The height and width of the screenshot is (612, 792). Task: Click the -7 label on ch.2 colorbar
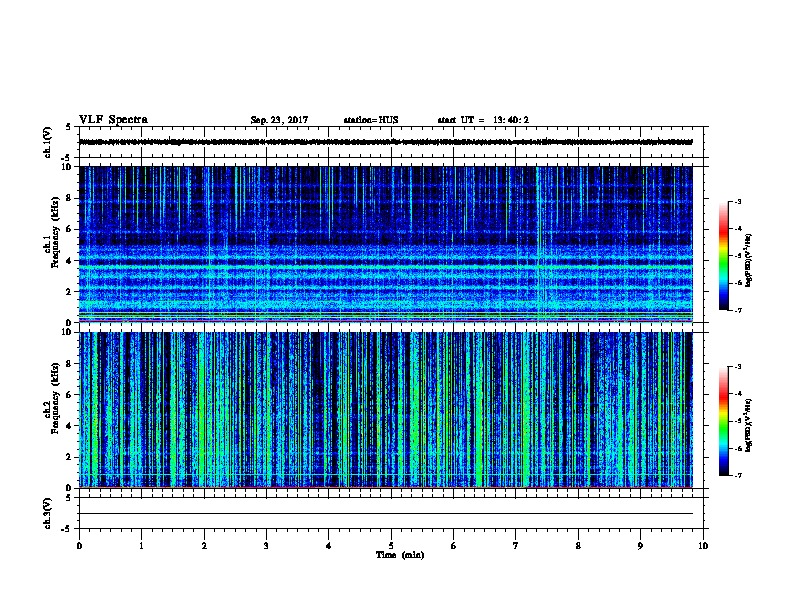tap(738, 475)
